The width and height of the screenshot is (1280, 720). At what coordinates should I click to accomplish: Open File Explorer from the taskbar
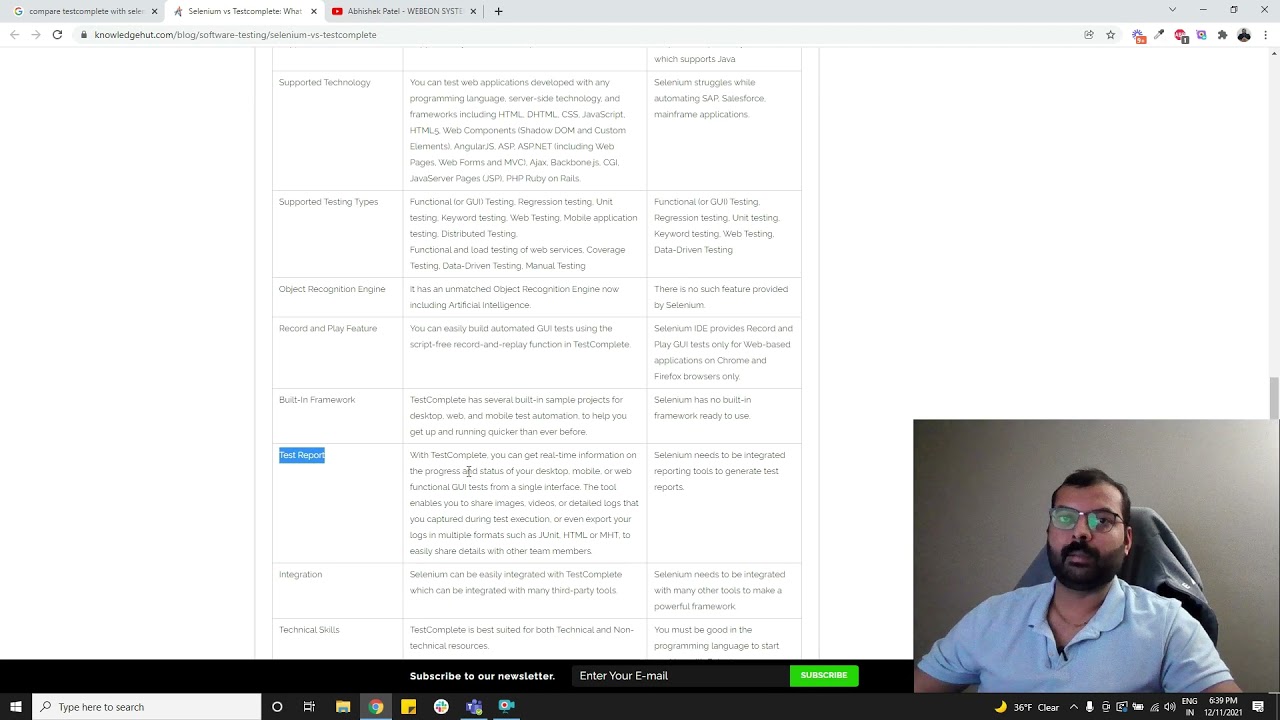point(342,707)
